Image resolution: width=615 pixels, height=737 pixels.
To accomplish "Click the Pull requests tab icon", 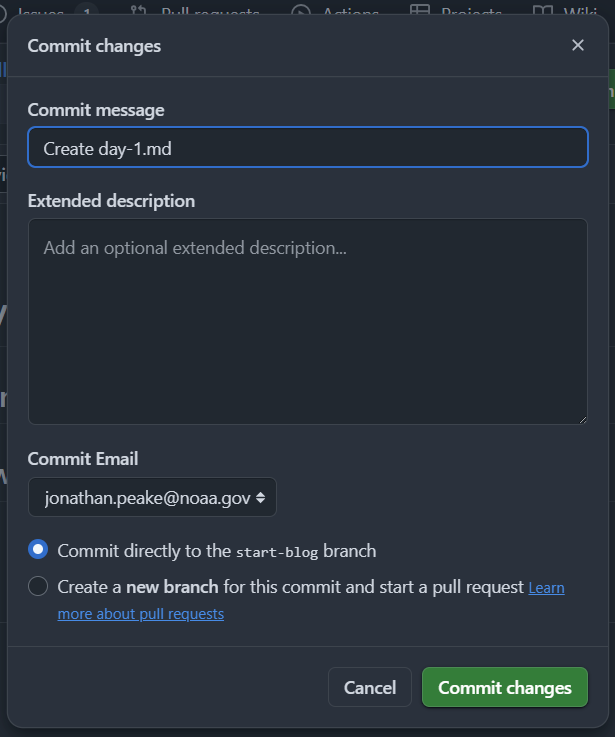I will pos(139,10).
